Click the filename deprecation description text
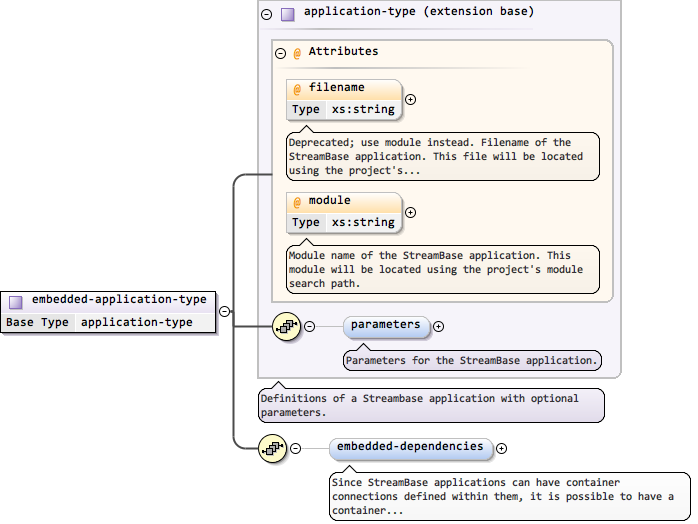This screenshot has height=524, width=698. pyautogui.click(x=443, y=157)
